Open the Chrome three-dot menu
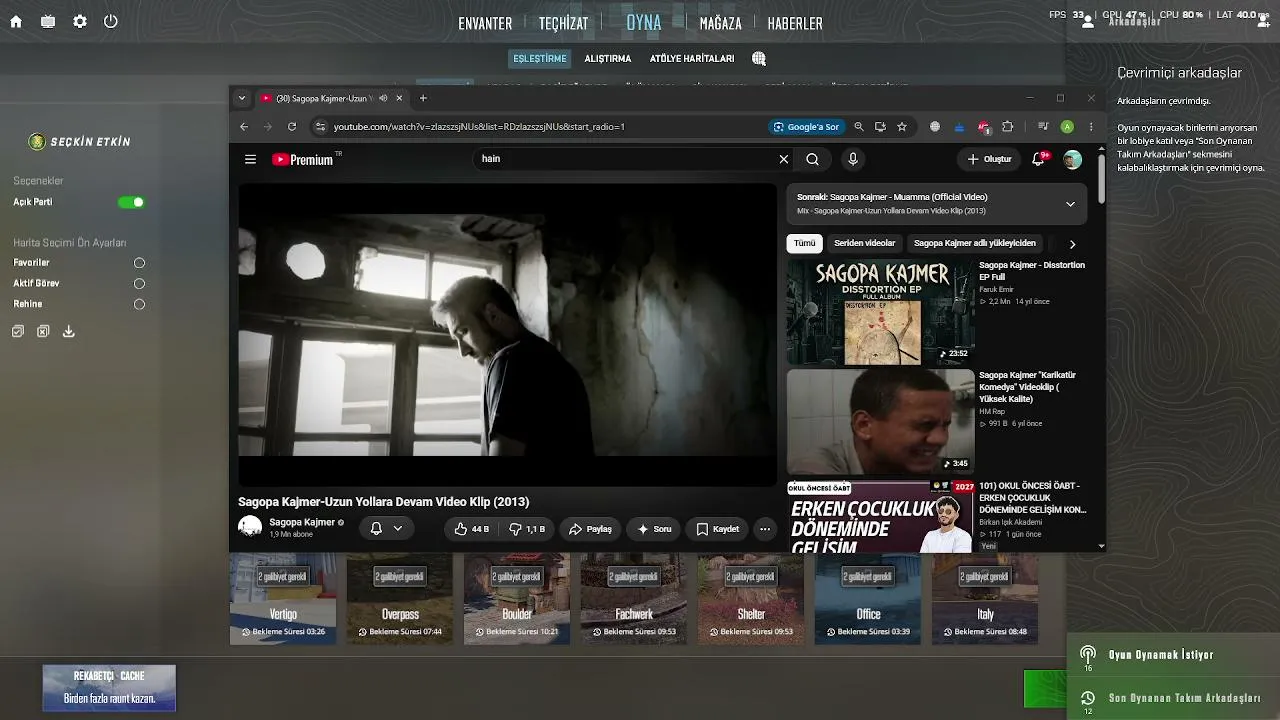 pos(1091,127)
